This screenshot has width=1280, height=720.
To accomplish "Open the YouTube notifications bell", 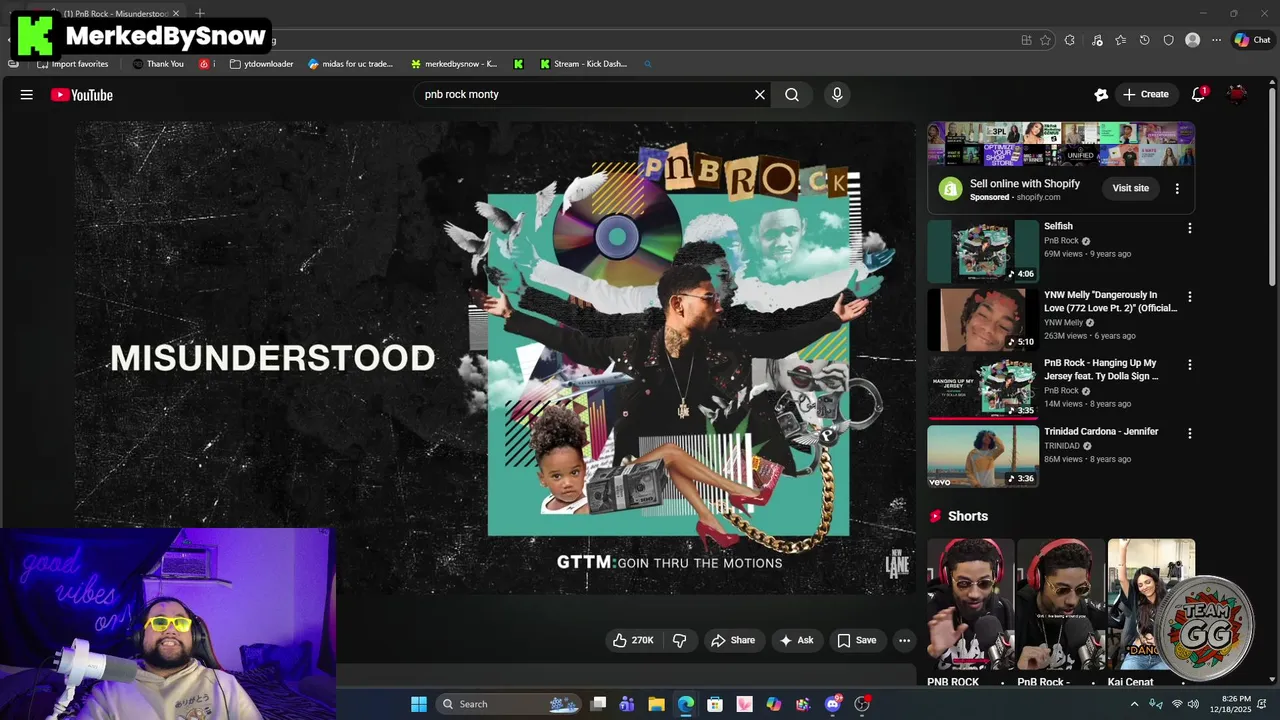I will click(x=1198, y=95).
